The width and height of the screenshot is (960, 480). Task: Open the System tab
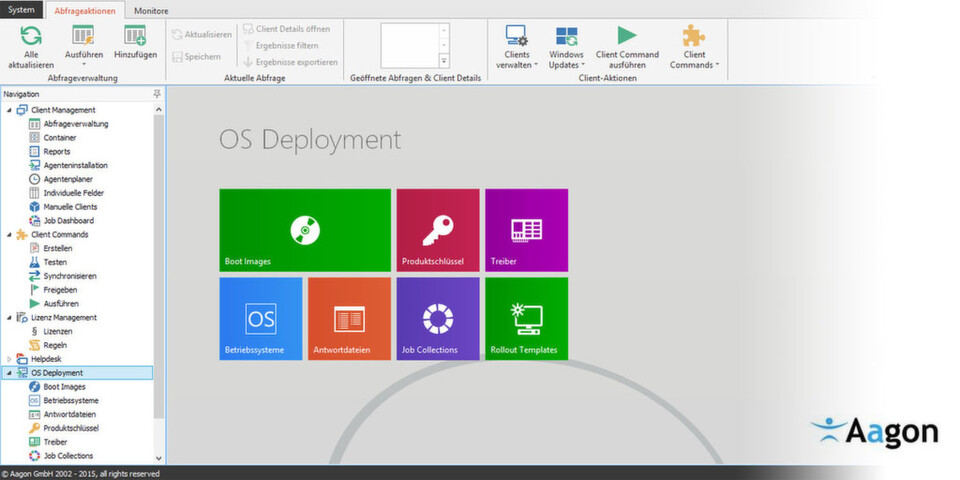(21, 10)
